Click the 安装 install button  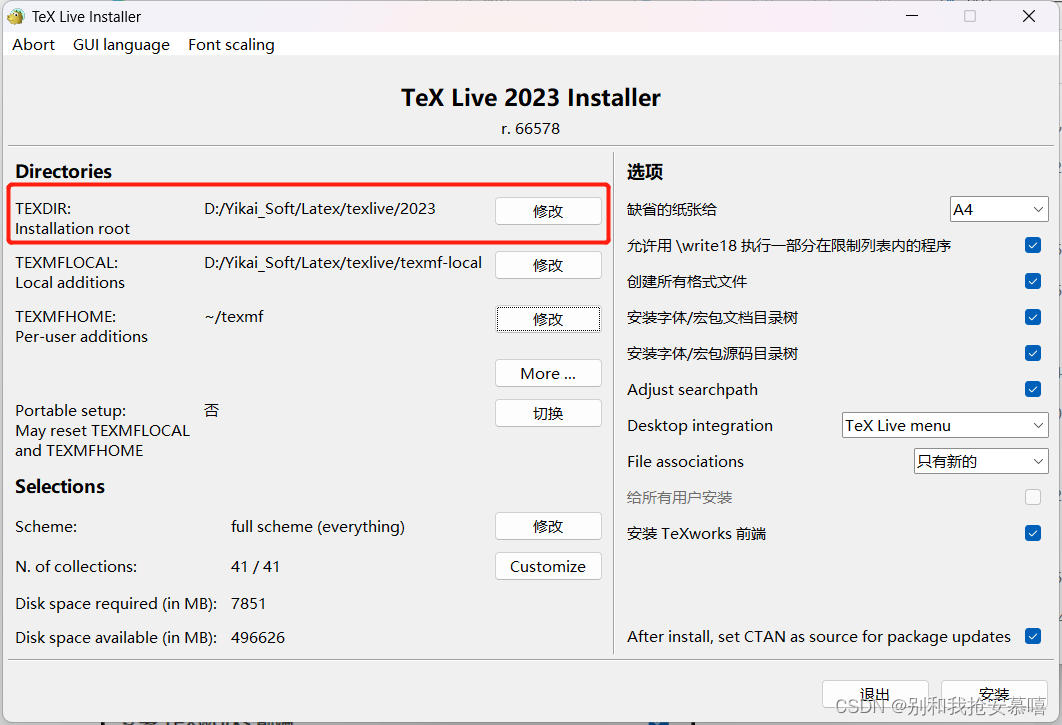(x=994, y=695)
